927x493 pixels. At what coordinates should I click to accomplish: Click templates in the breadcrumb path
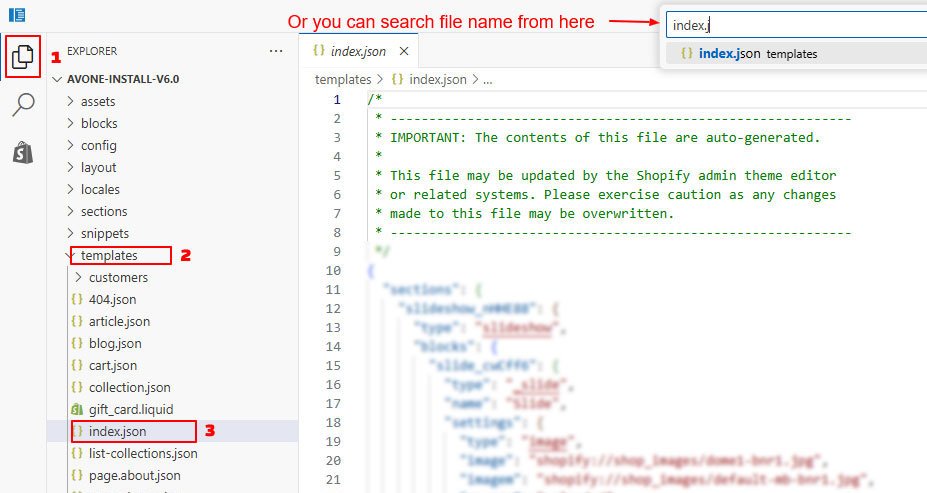coord(342,79)
